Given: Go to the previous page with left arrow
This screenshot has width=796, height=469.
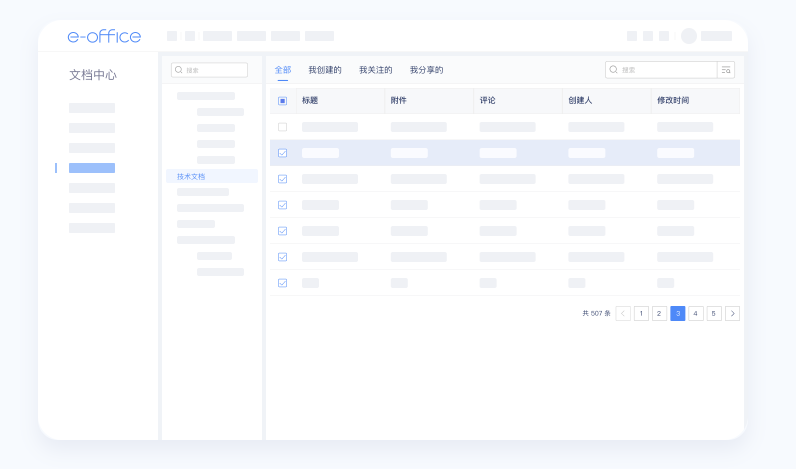Looking at the screenshot, I should coord(623,313).
